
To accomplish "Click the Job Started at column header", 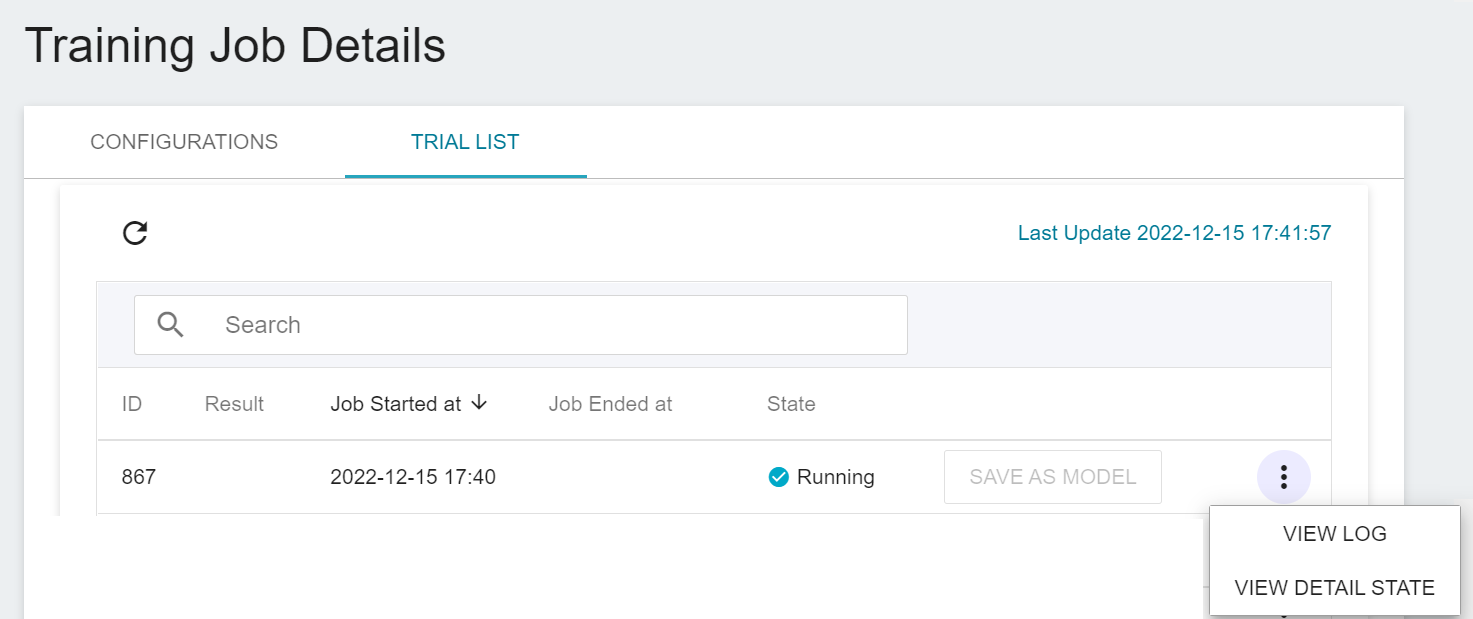I will (x=396, y=404).
